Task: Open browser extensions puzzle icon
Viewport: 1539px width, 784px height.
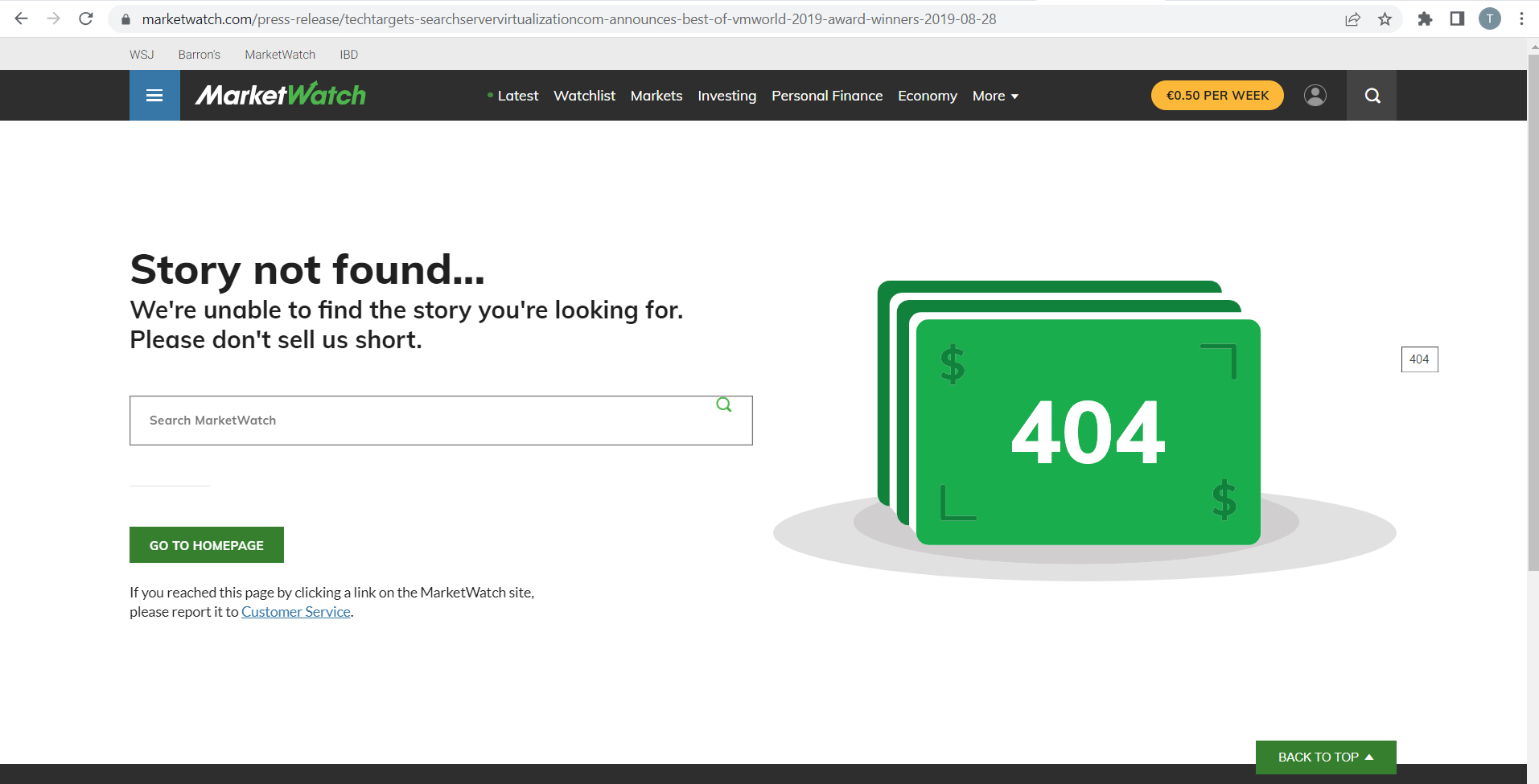Action: [x=1425, y=18]
